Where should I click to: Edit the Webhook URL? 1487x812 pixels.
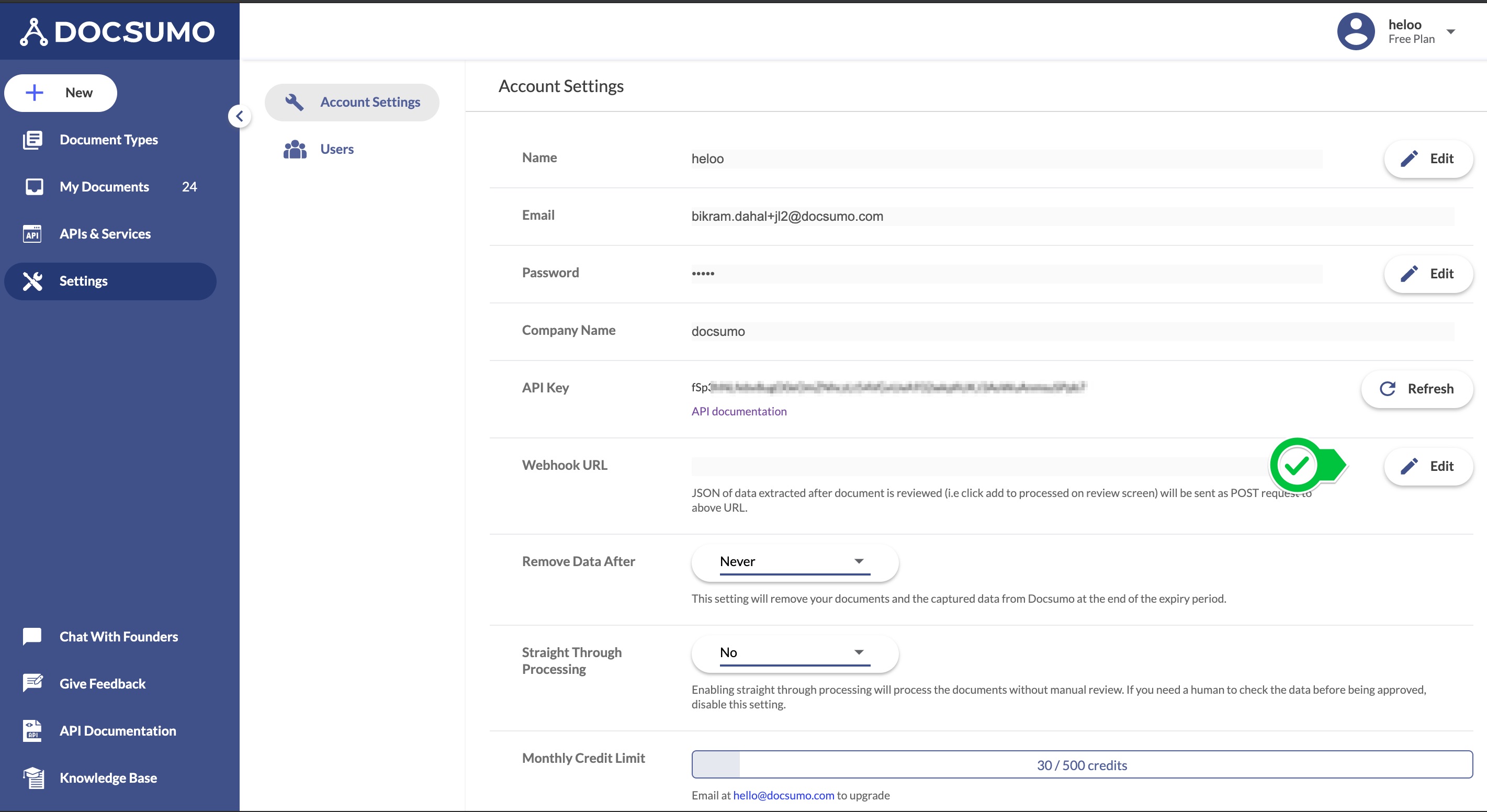[1428, 466]
